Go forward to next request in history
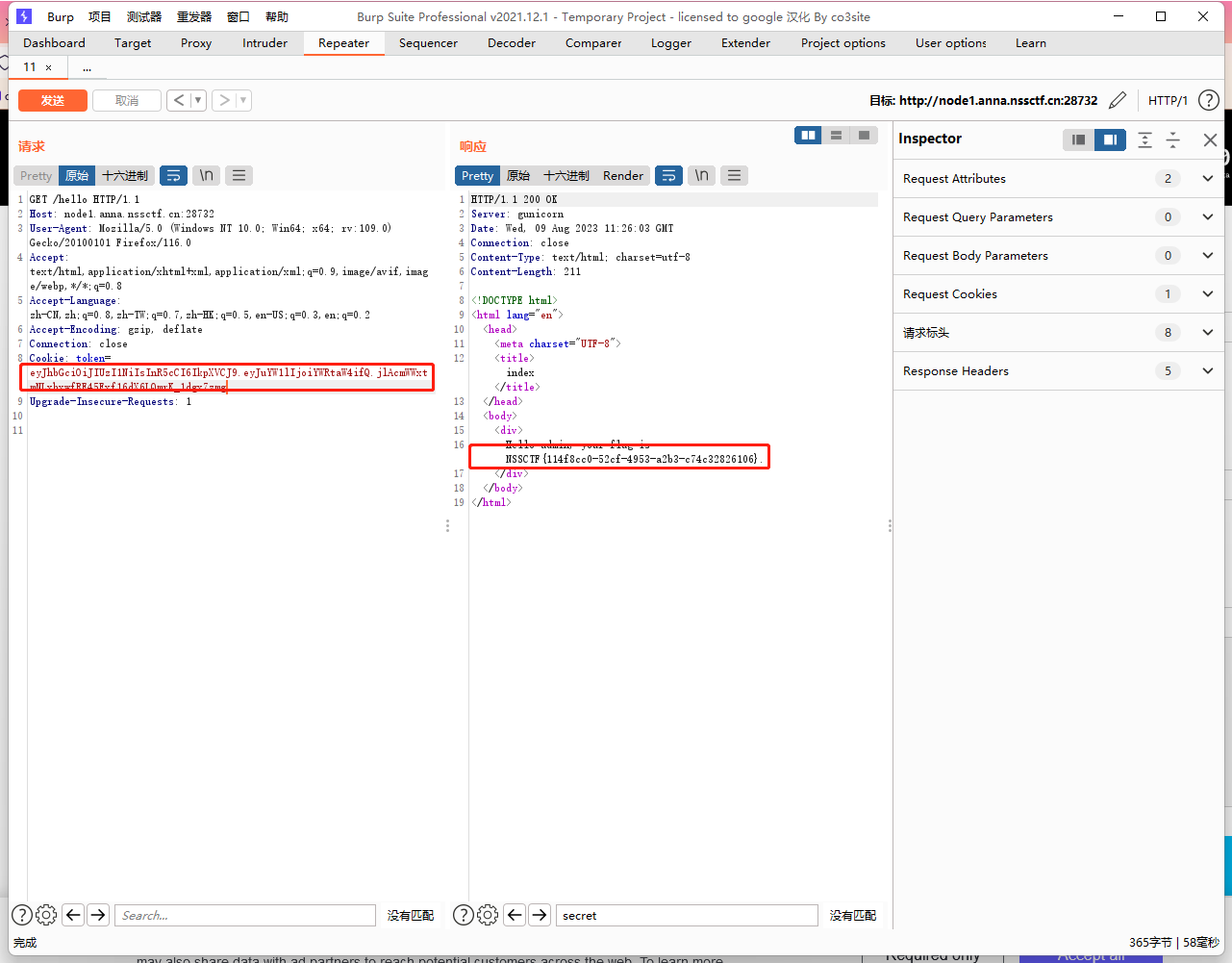The image size is (1232, 963). tap(223, 100)
